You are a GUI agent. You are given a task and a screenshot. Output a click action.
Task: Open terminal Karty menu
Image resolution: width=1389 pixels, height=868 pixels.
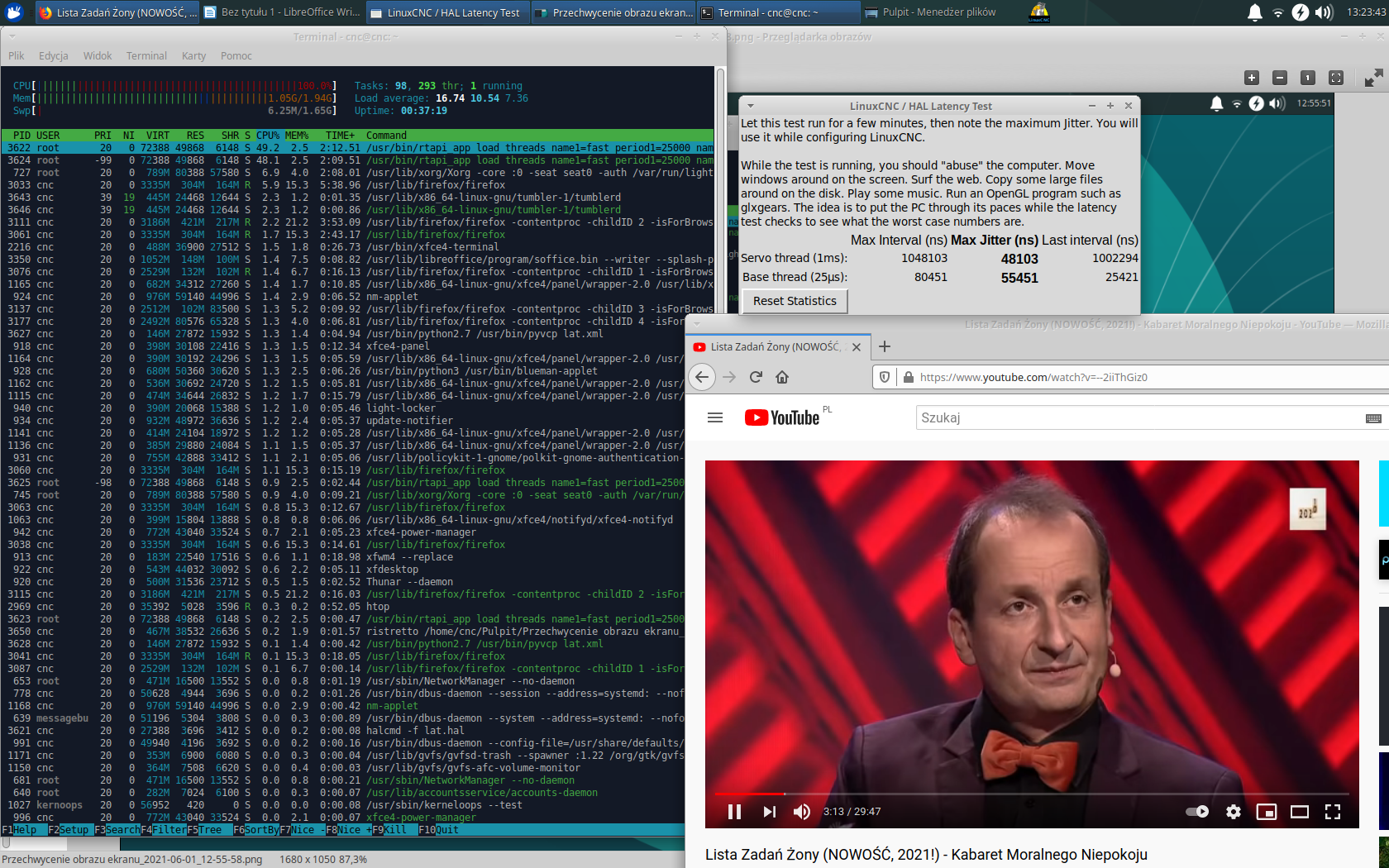(193, 55)
